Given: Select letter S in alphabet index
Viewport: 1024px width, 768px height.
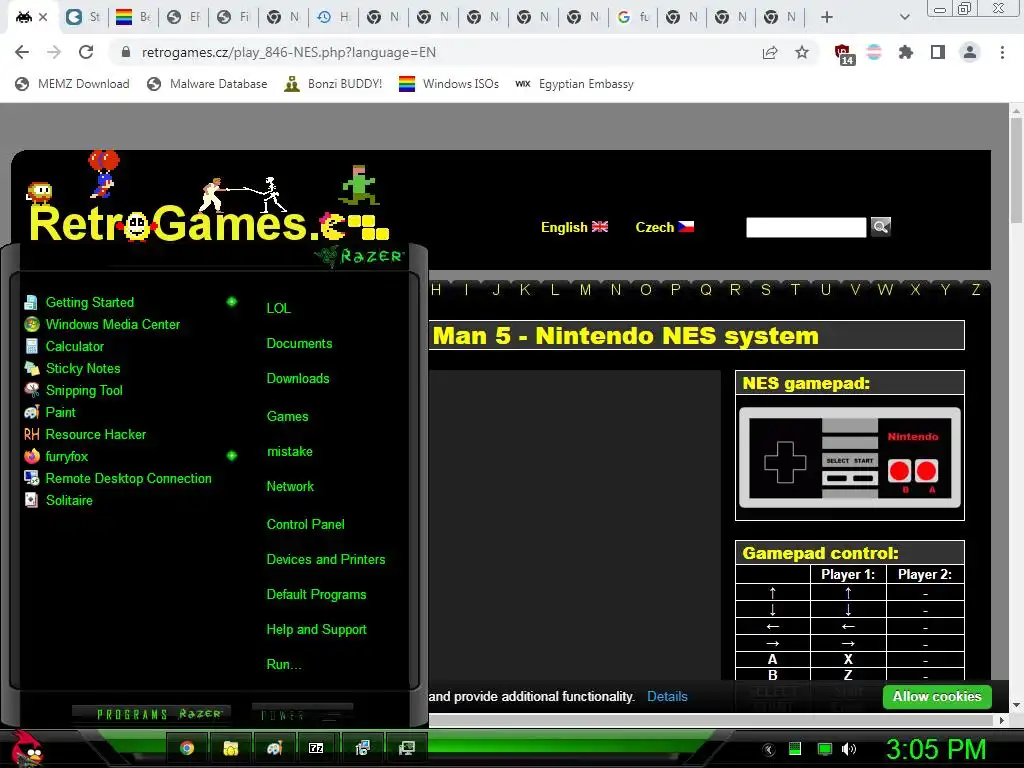Looking at the screenshot, I should 765,290.
